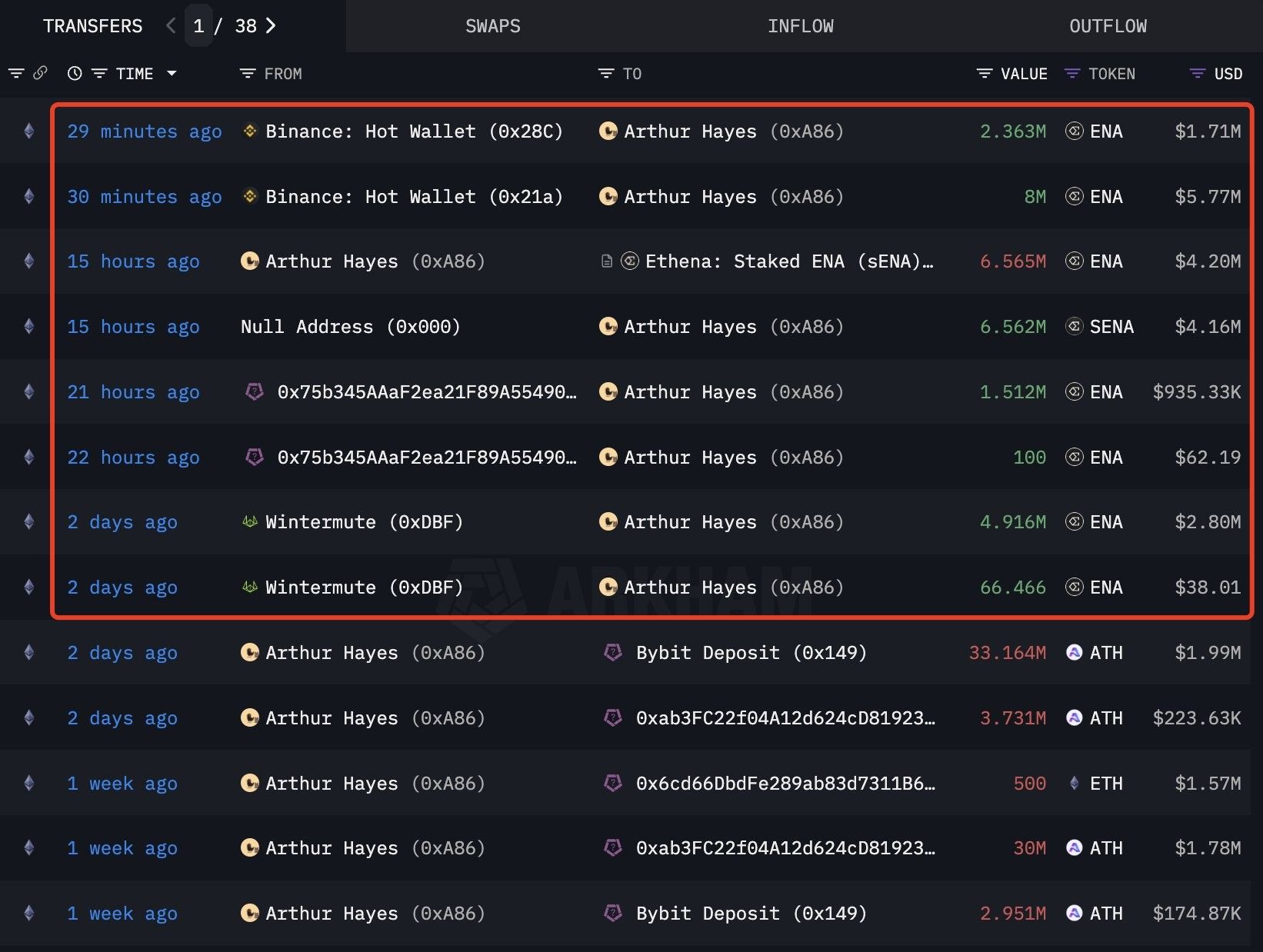Viewport: 1263px width, 952px height.
Task: Click the Wintermute logo in 4.916M ENA row
Action: tap(250, 522)
